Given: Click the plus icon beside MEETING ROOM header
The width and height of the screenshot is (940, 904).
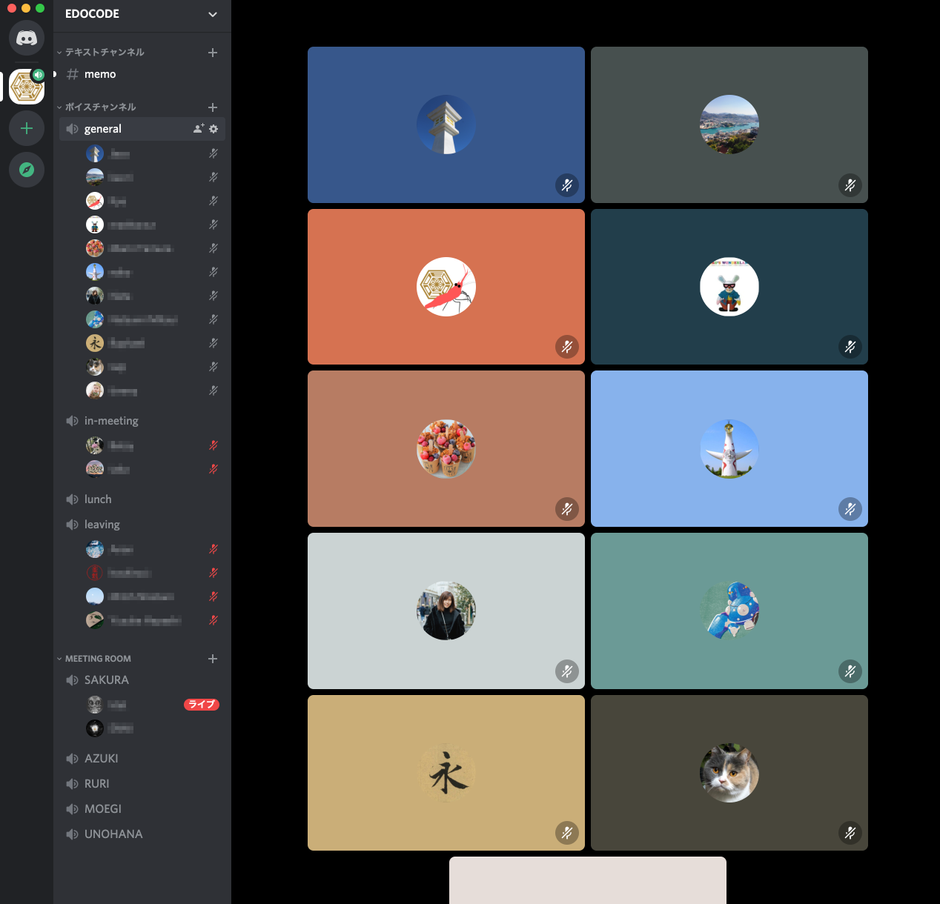Looking at the screenshot, I should tap(212, 658).
